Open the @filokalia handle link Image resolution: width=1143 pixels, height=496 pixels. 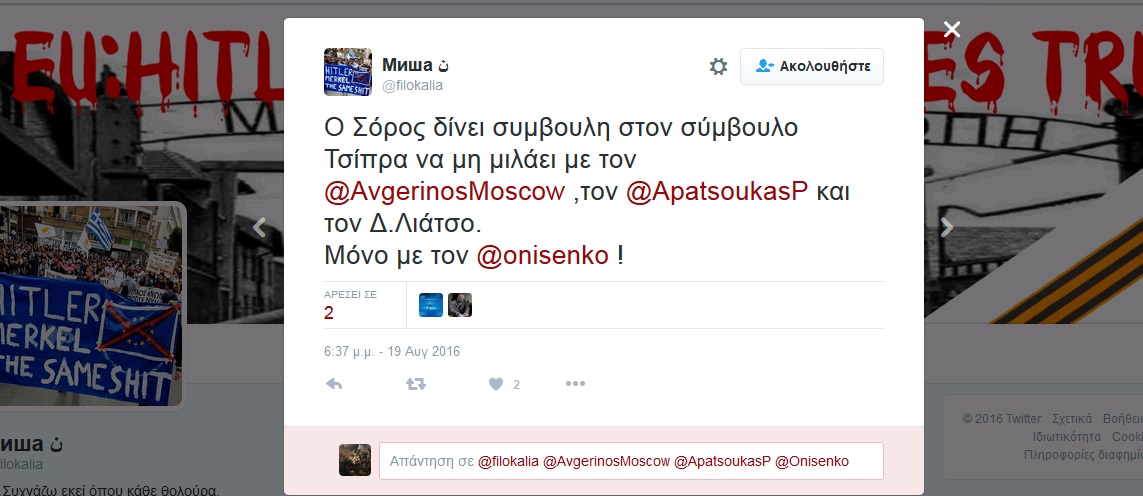pos(413,85)
